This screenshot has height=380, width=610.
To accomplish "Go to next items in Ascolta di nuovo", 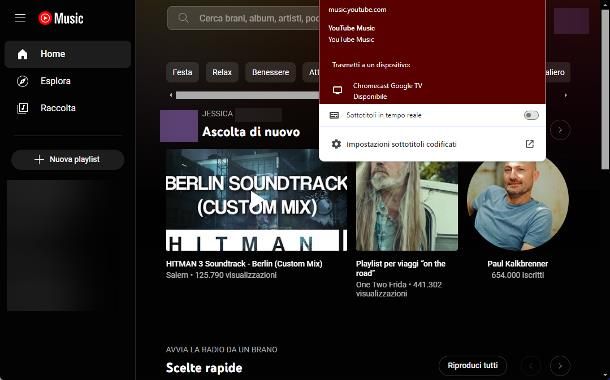I will coord(560,130).
